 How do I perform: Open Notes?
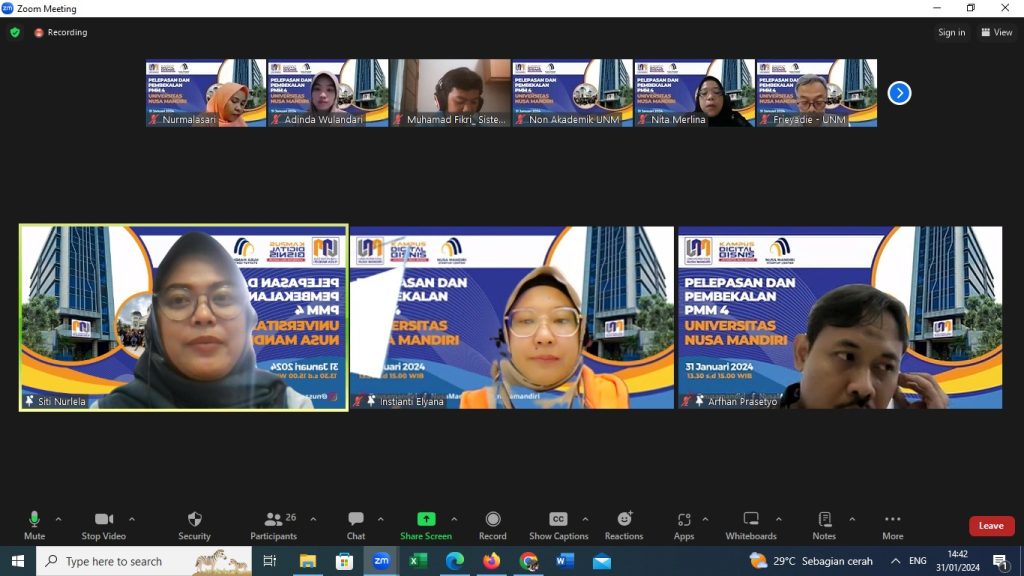point(824,526)
